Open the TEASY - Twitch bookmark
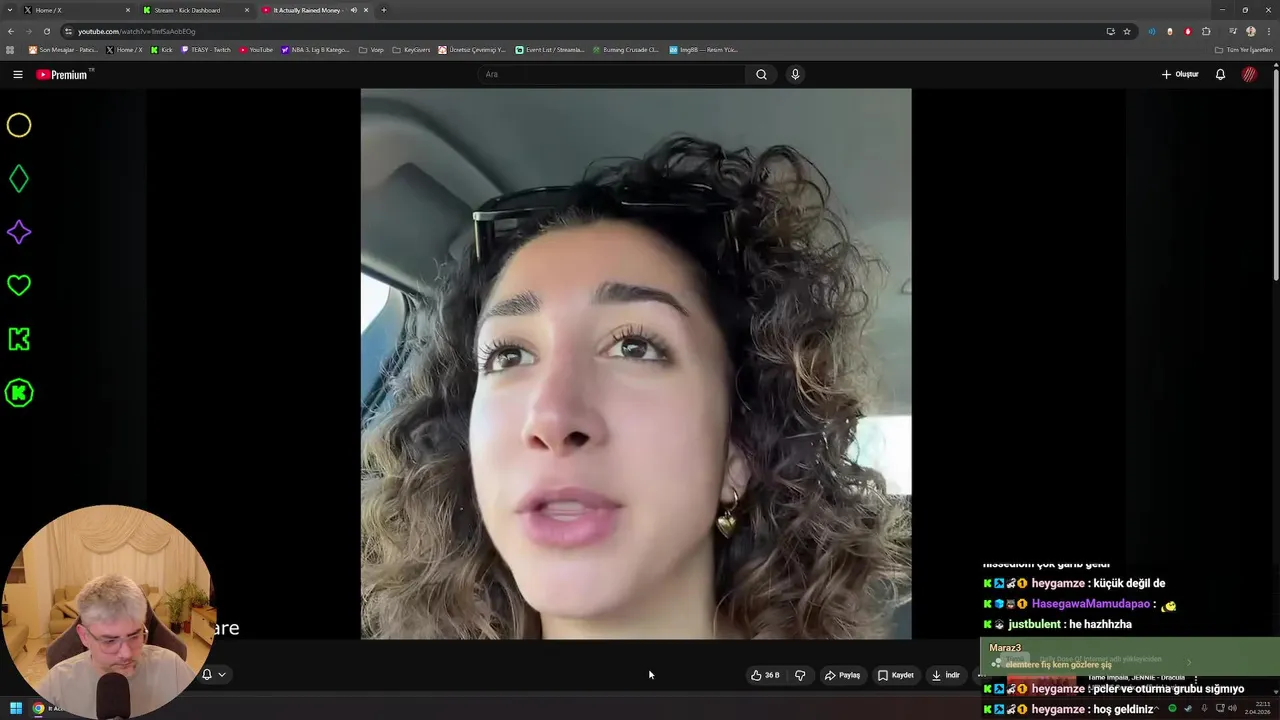 click(206, 49)
